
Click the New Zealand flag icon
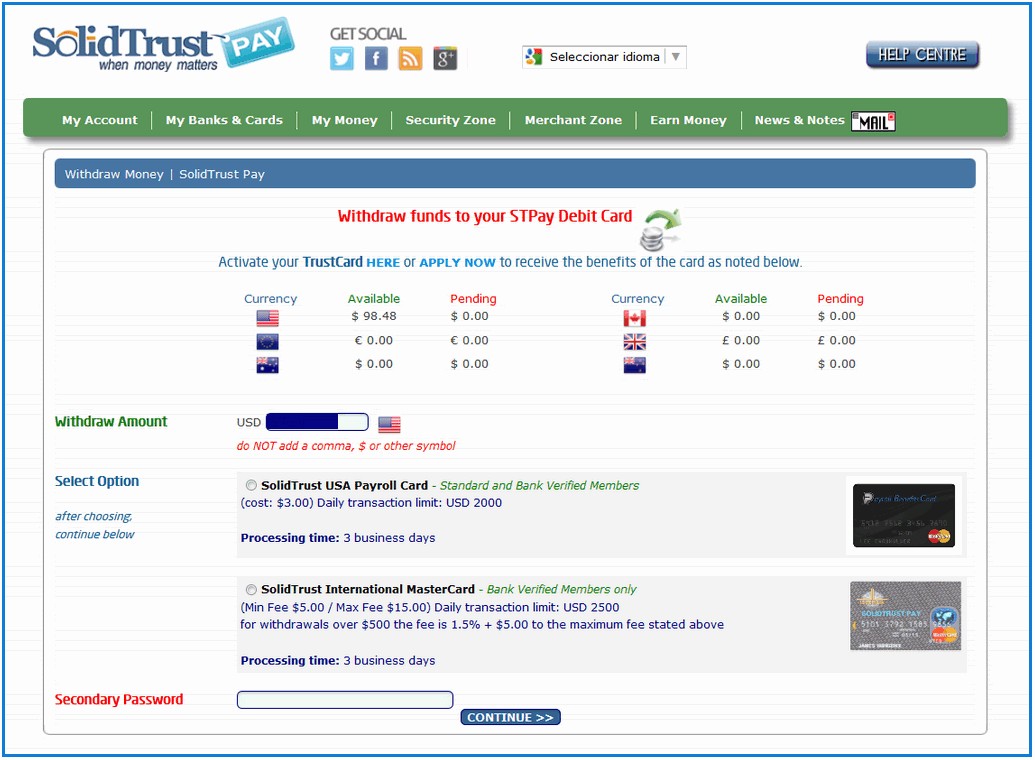point(634,365)
